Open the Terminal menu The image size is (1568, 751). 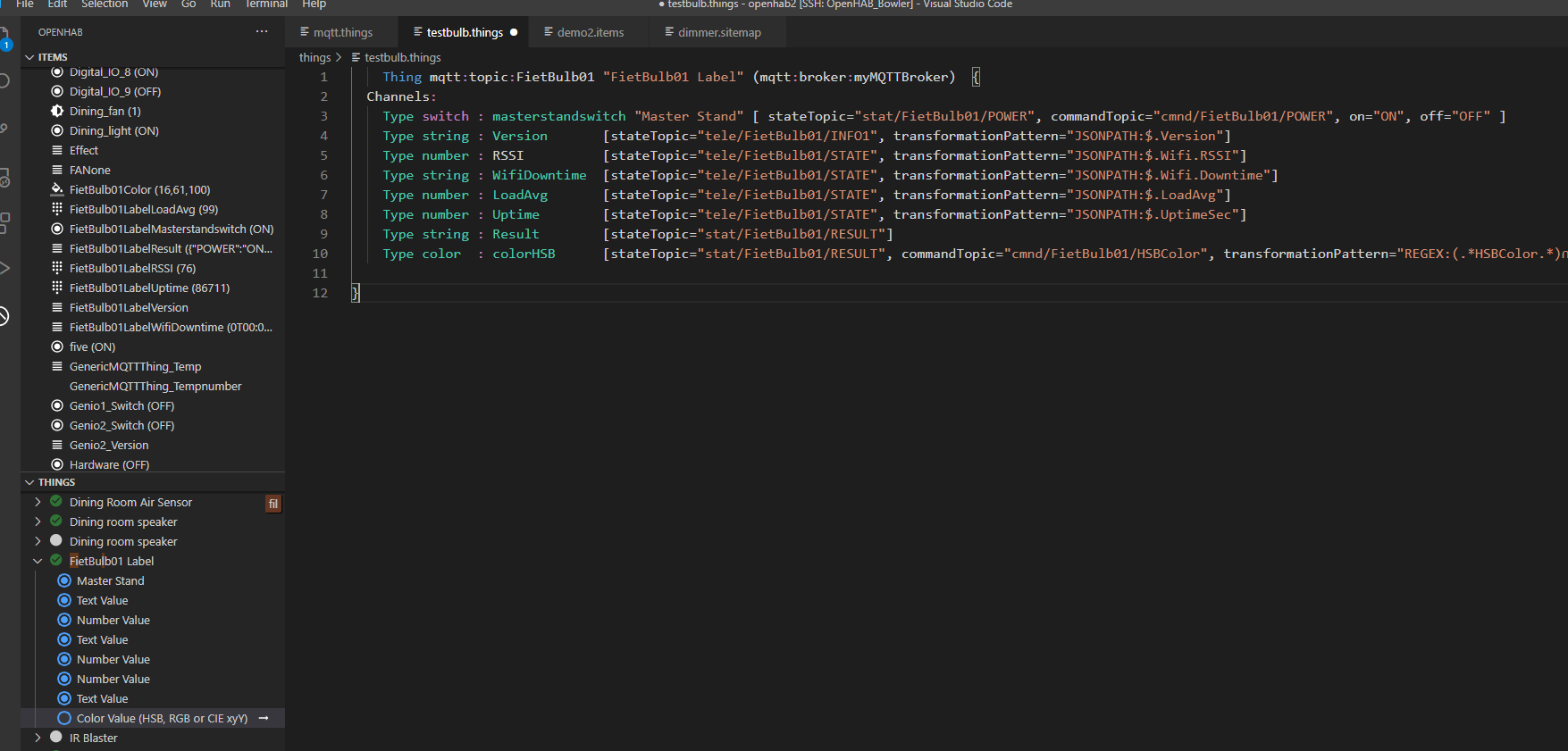point(266,4)
